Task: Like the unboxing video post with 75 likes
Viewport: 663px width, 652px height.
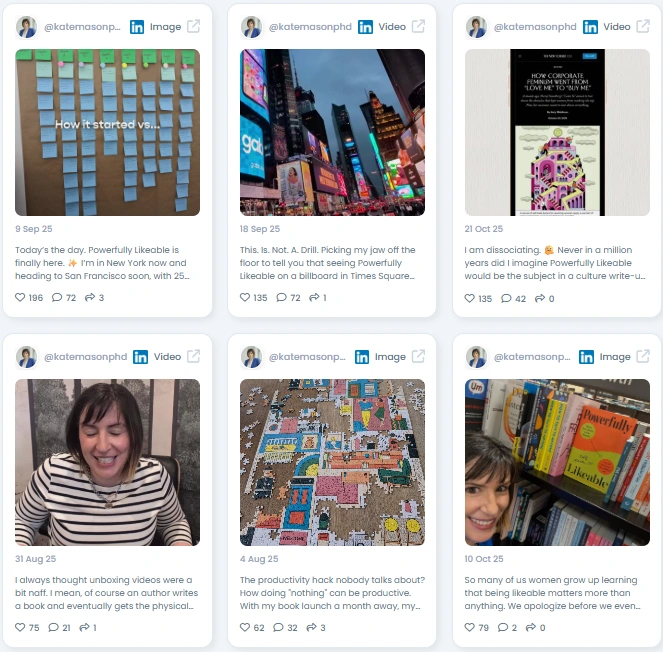Action: click(x=20, y=627)
